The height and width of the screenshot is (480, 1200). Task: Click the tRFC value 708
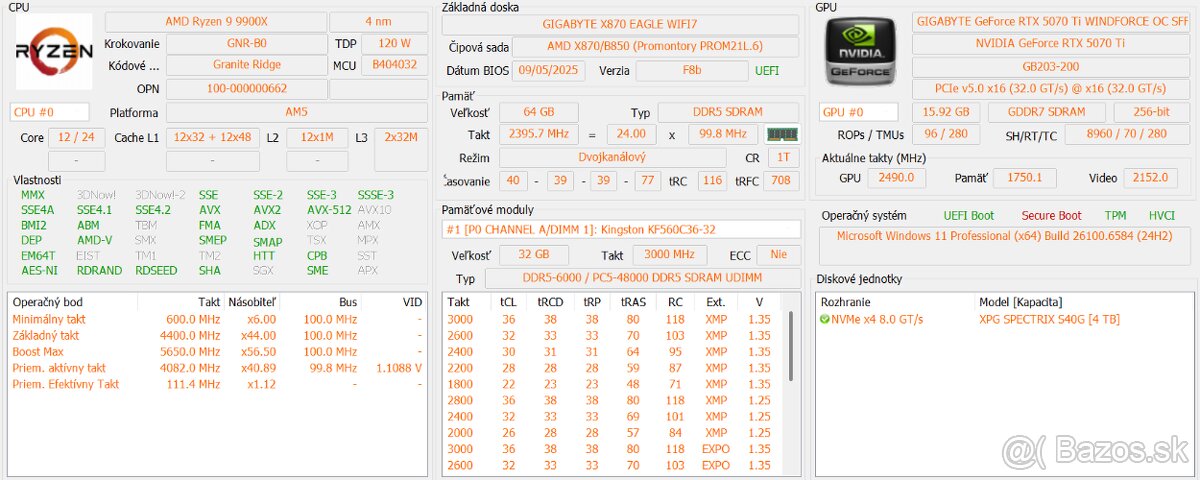tap(781, 180)
